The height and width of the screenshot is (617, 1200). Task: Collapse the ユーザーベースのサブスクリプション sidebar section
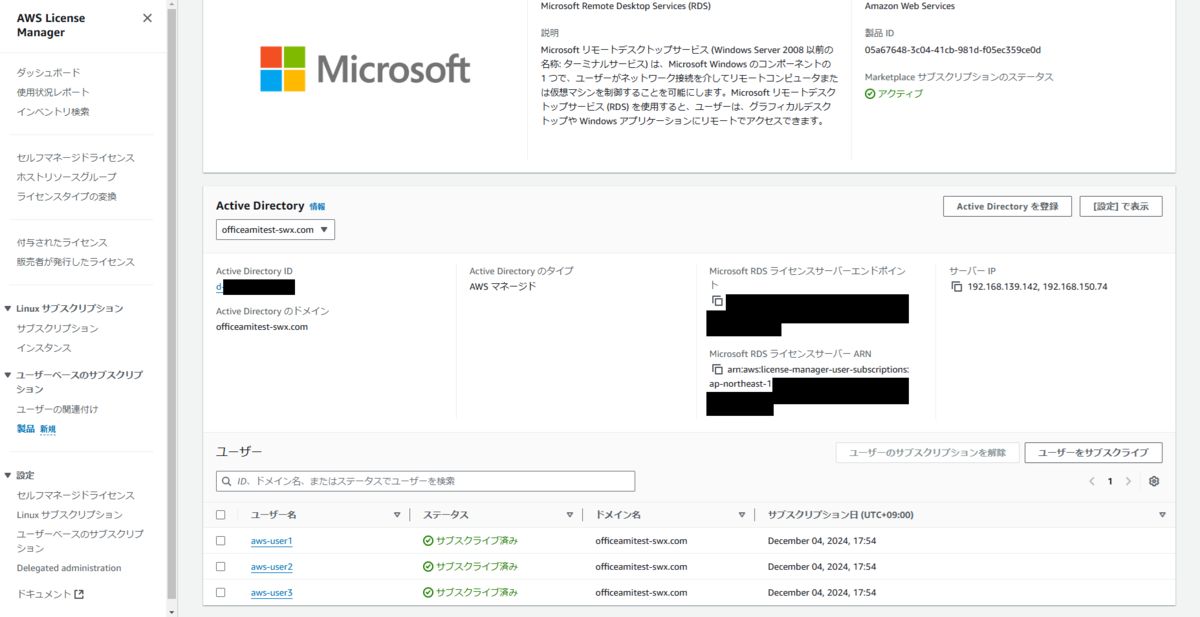pyautogui.click(x=9, y=375)
